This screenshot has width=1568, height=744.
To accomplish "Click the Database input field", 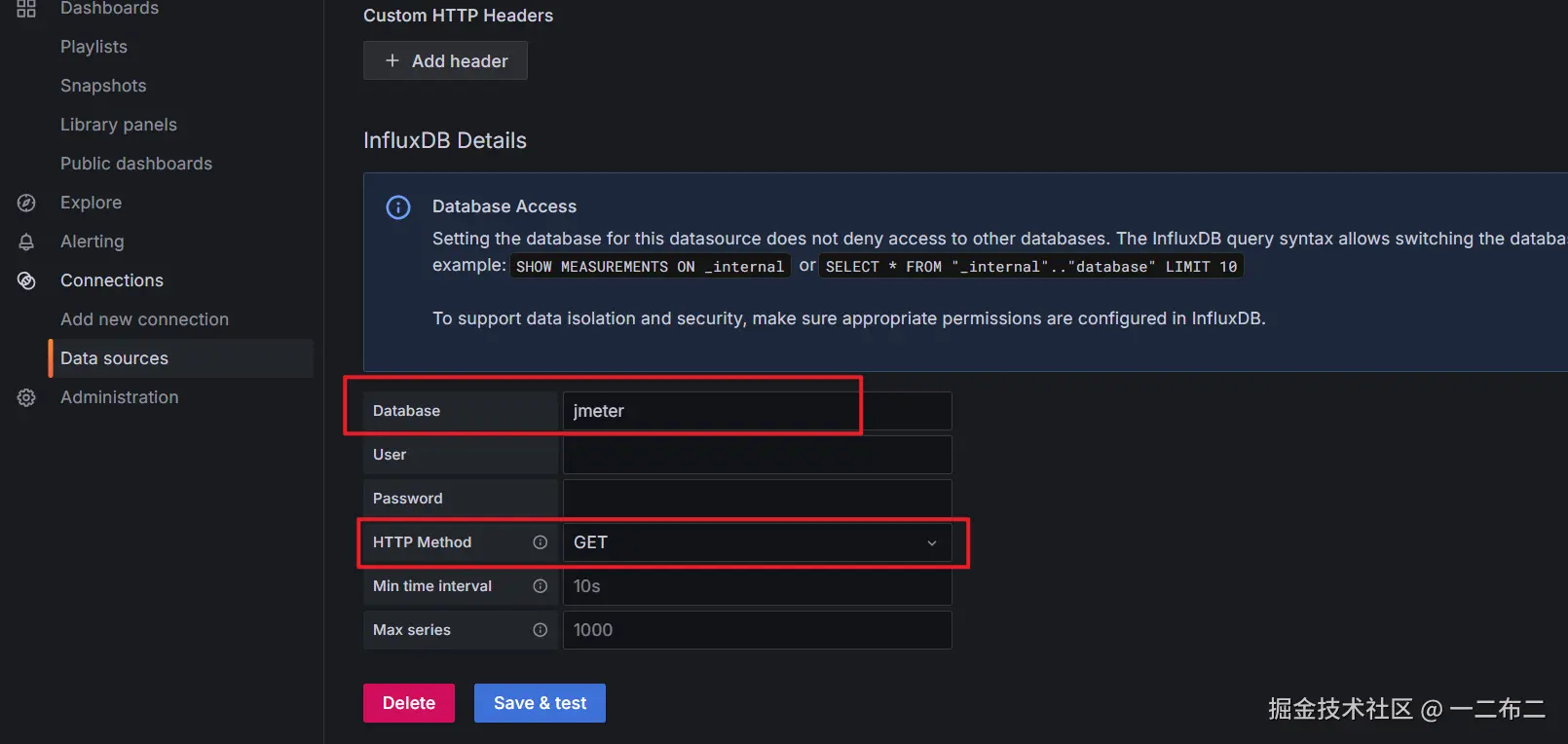I will [x=757, y=411].
